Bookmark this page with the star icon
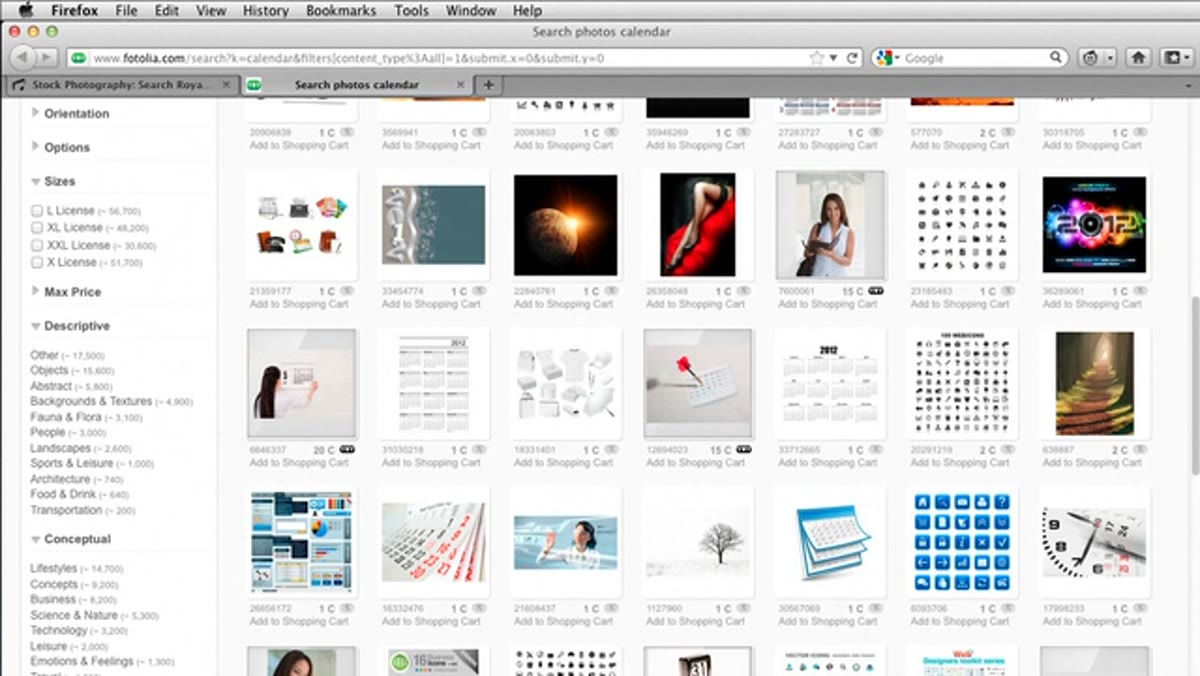The height and width of the screenshot is (676, 1200). 817,58
